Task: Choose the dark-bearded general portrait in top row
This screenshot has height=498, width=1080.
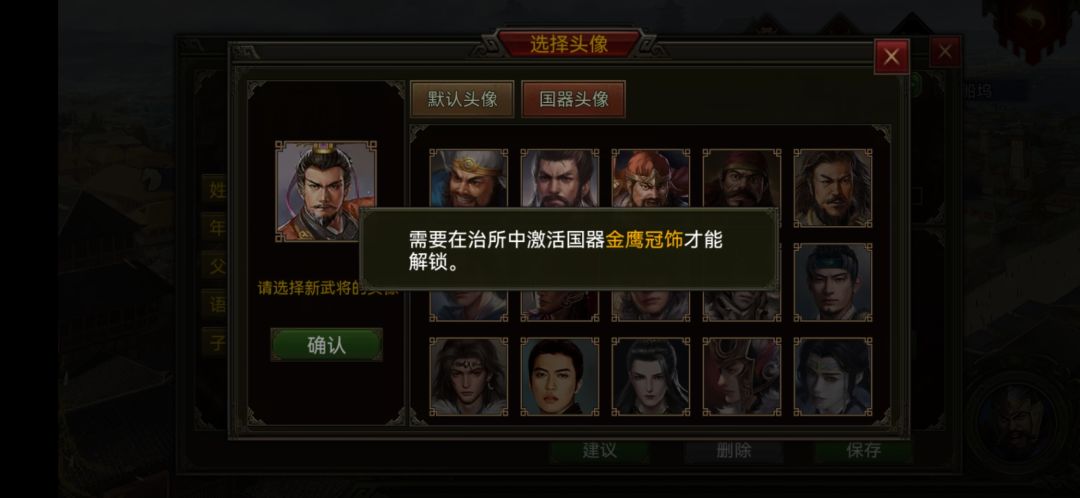Action: click(x=559, y=178)
